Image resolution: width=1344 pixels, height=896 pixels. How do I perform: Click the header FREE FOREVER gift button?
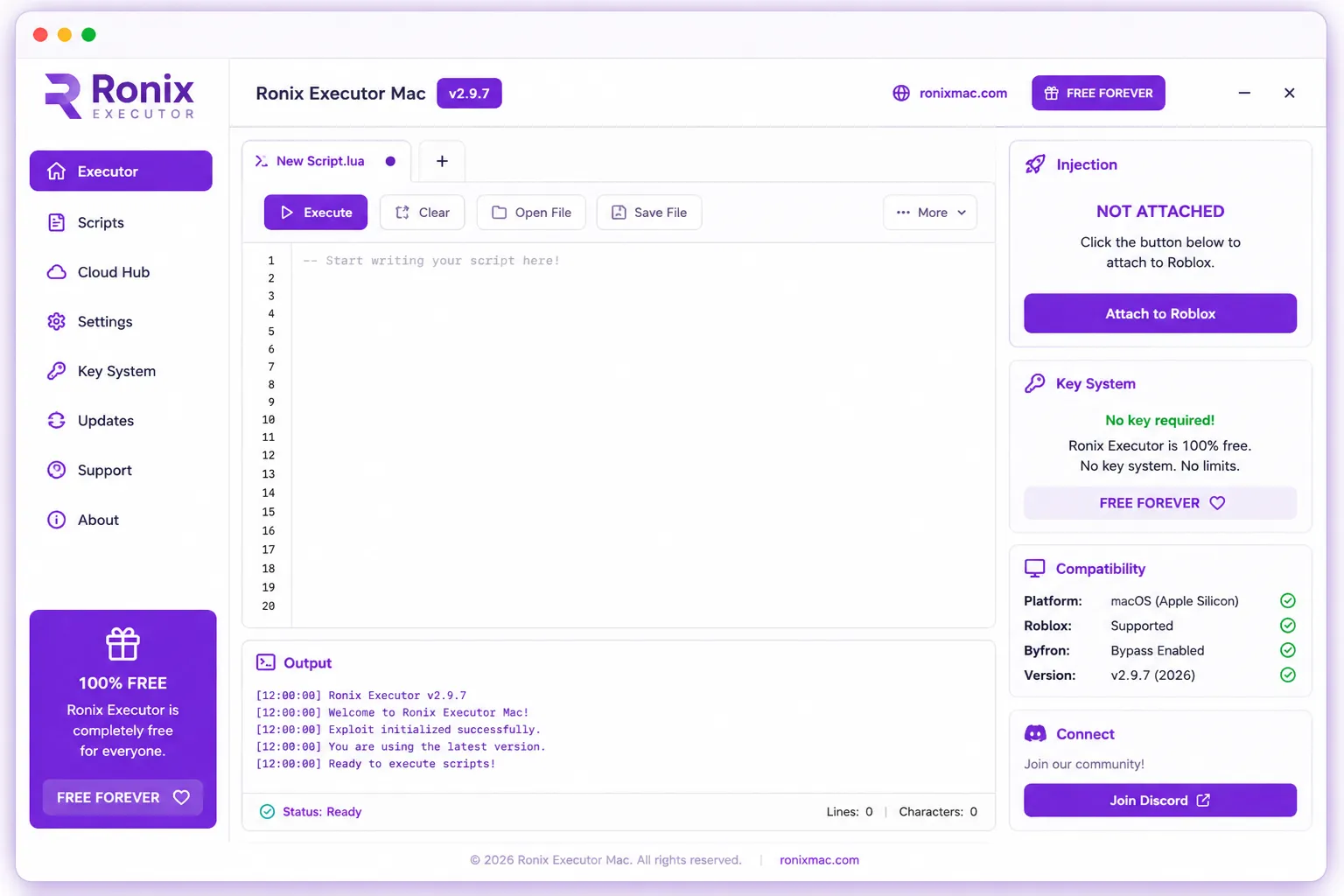(x=1098, y=93)
